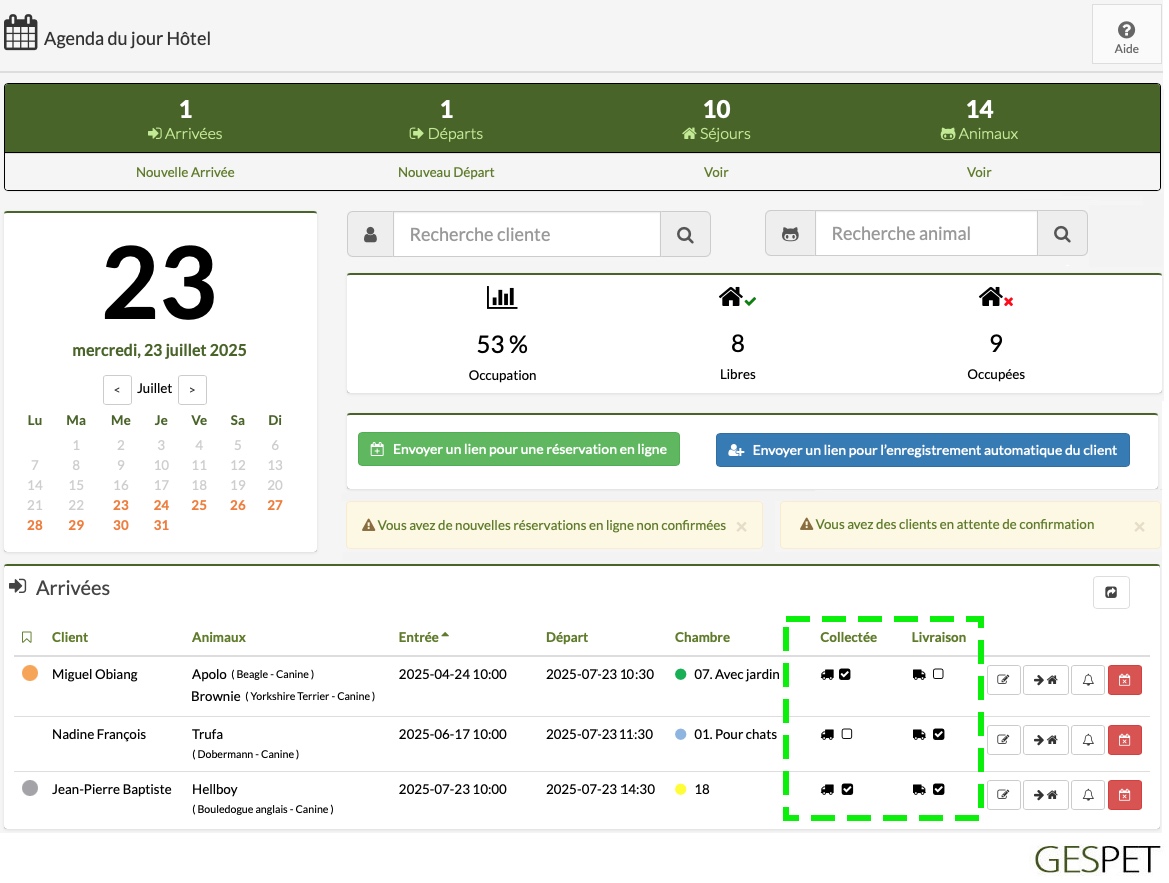Click Envoyer un lien pour une réservation en ligne
Image resolution: width=1169 pixels, height=883 pixels.
coord(519,450)
